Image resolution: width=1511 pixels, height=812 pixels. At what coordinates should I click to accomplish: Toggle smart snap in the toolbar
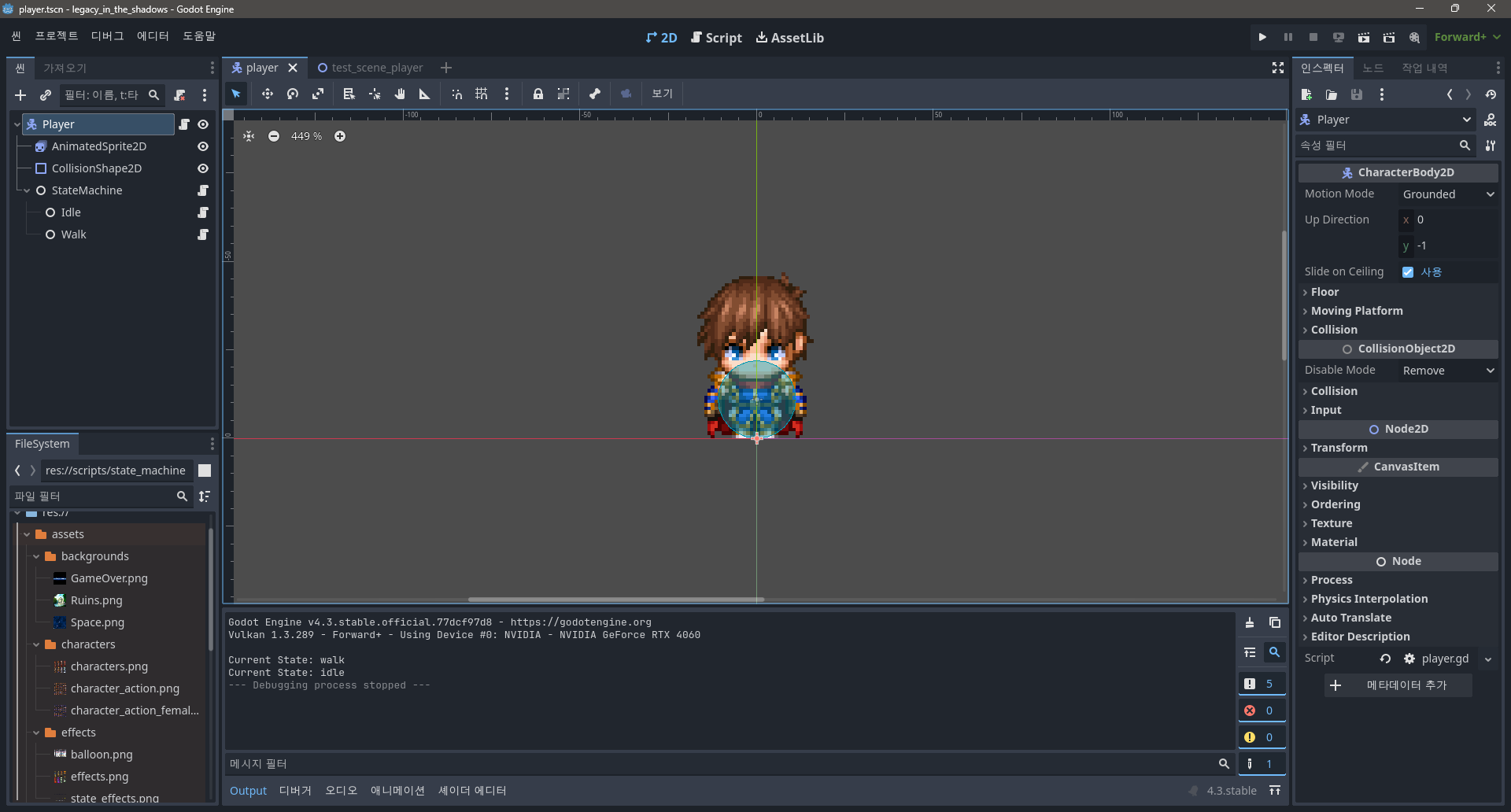point(456,94)
